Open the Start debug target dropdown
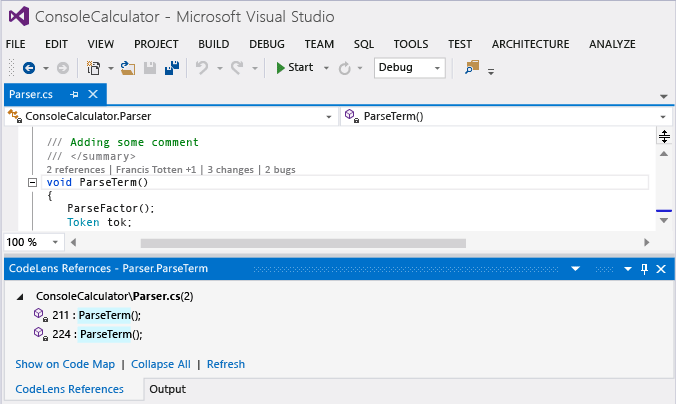 (x=326, y=68)
